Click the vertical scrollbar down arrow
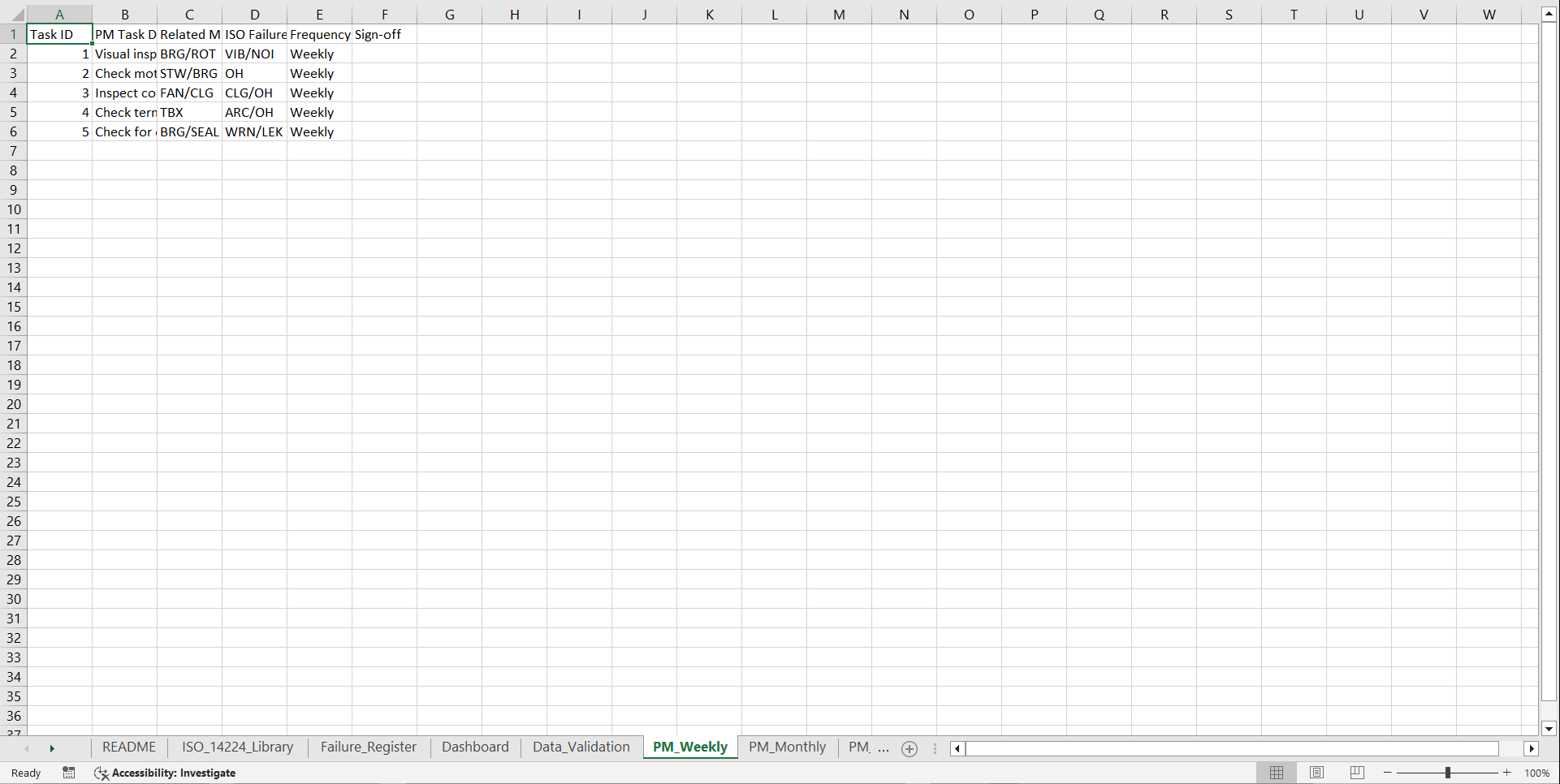 [1549, 729]
